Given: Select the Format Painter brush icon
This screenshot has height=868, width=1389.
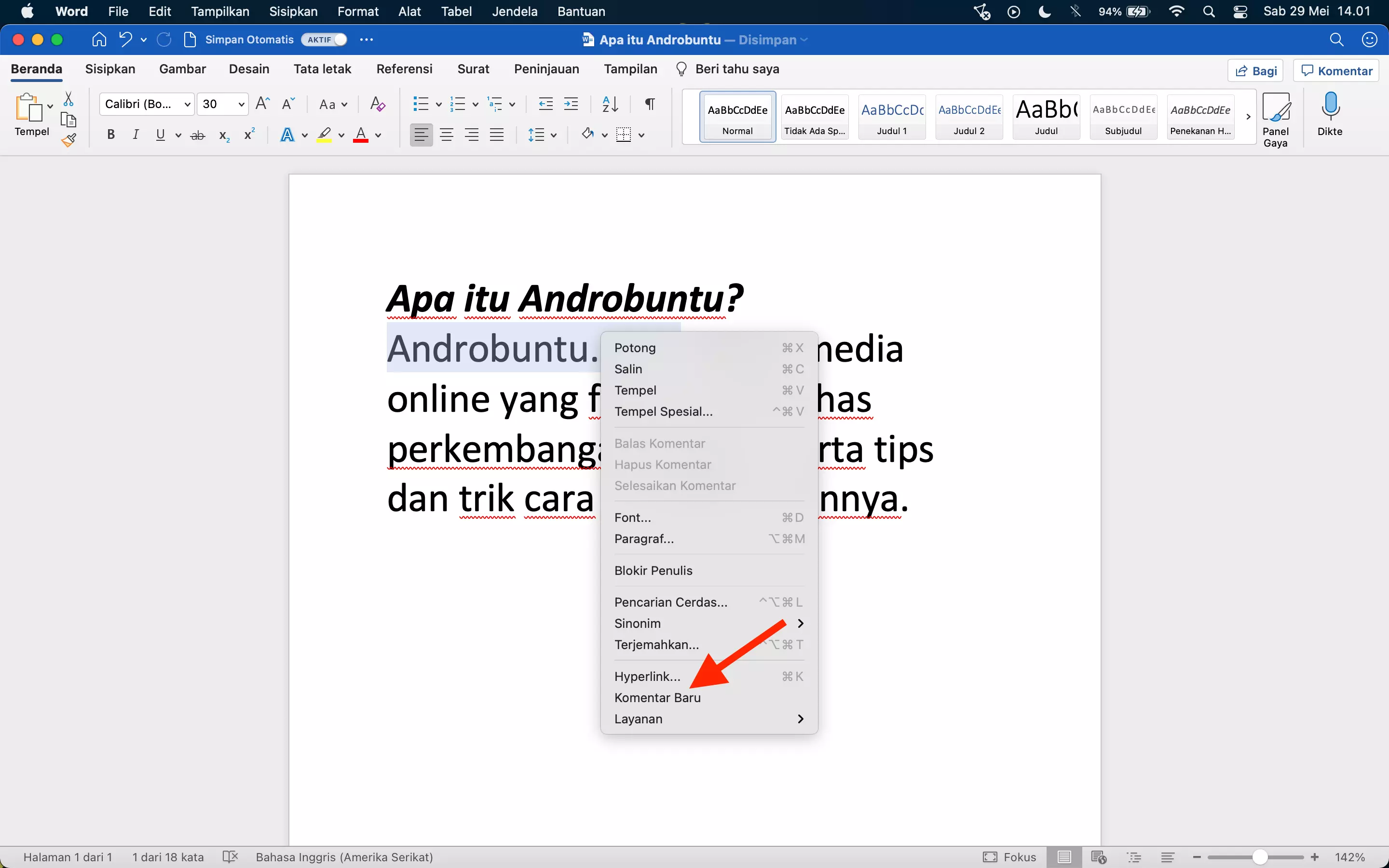Looking at the screenshot, I should [x=69, y=140].
